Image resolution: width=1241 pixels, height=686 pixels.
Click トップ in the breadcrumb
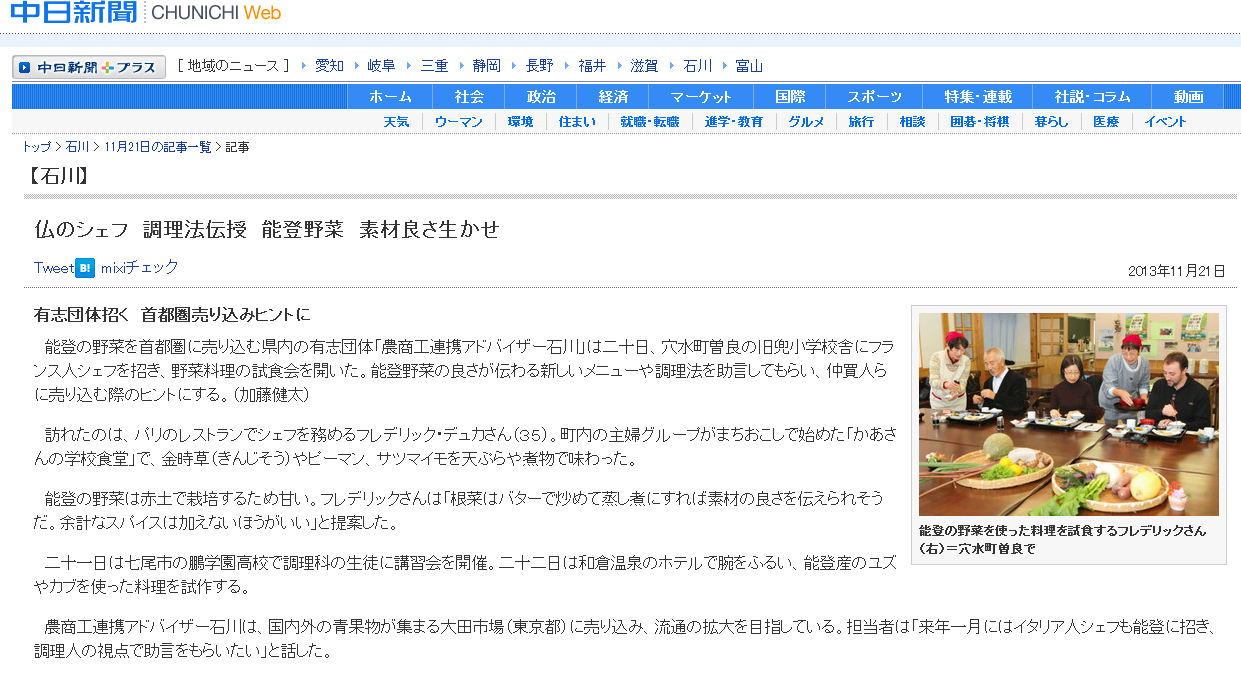click(36, 147)
